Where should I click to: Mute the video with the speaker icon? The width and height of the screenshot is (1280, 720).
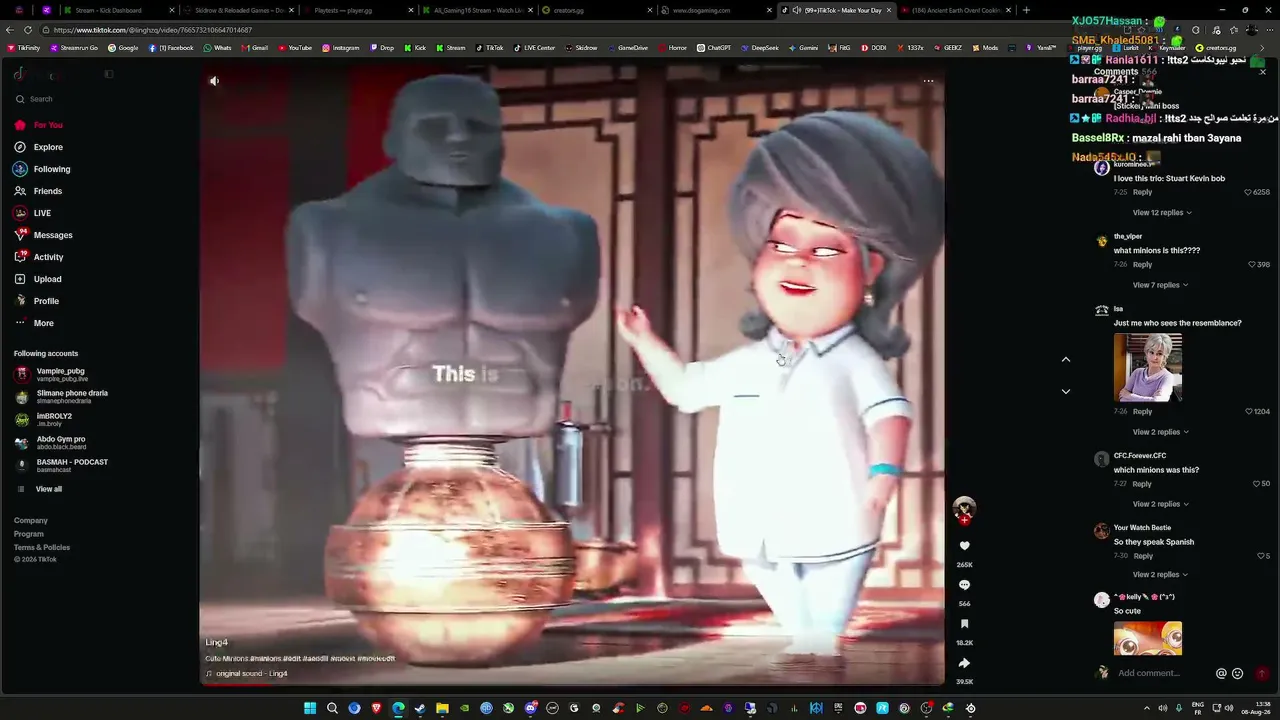click(x=214, y=81)
